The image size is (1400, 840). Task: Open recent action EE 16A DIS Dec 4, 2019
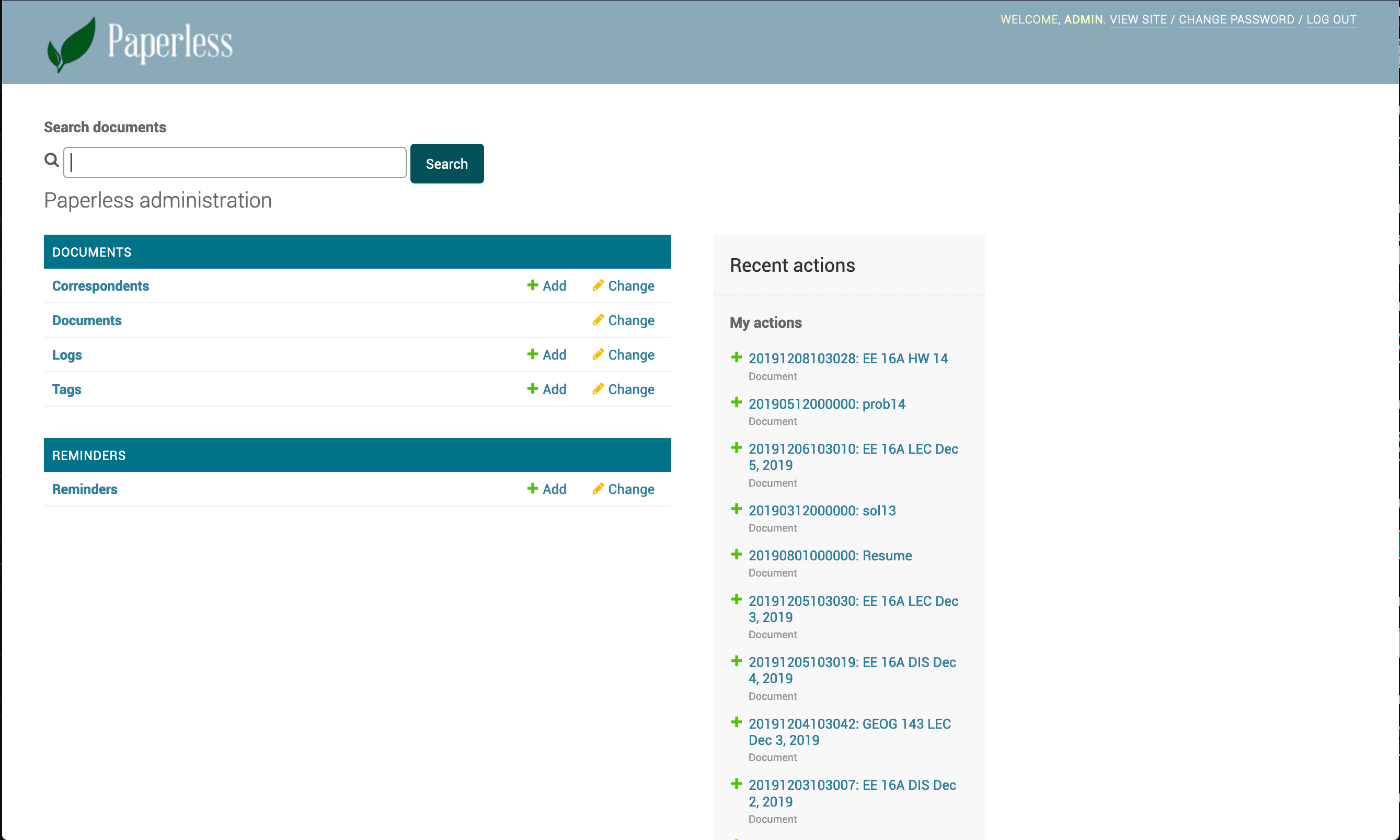[x=852, y=670]
